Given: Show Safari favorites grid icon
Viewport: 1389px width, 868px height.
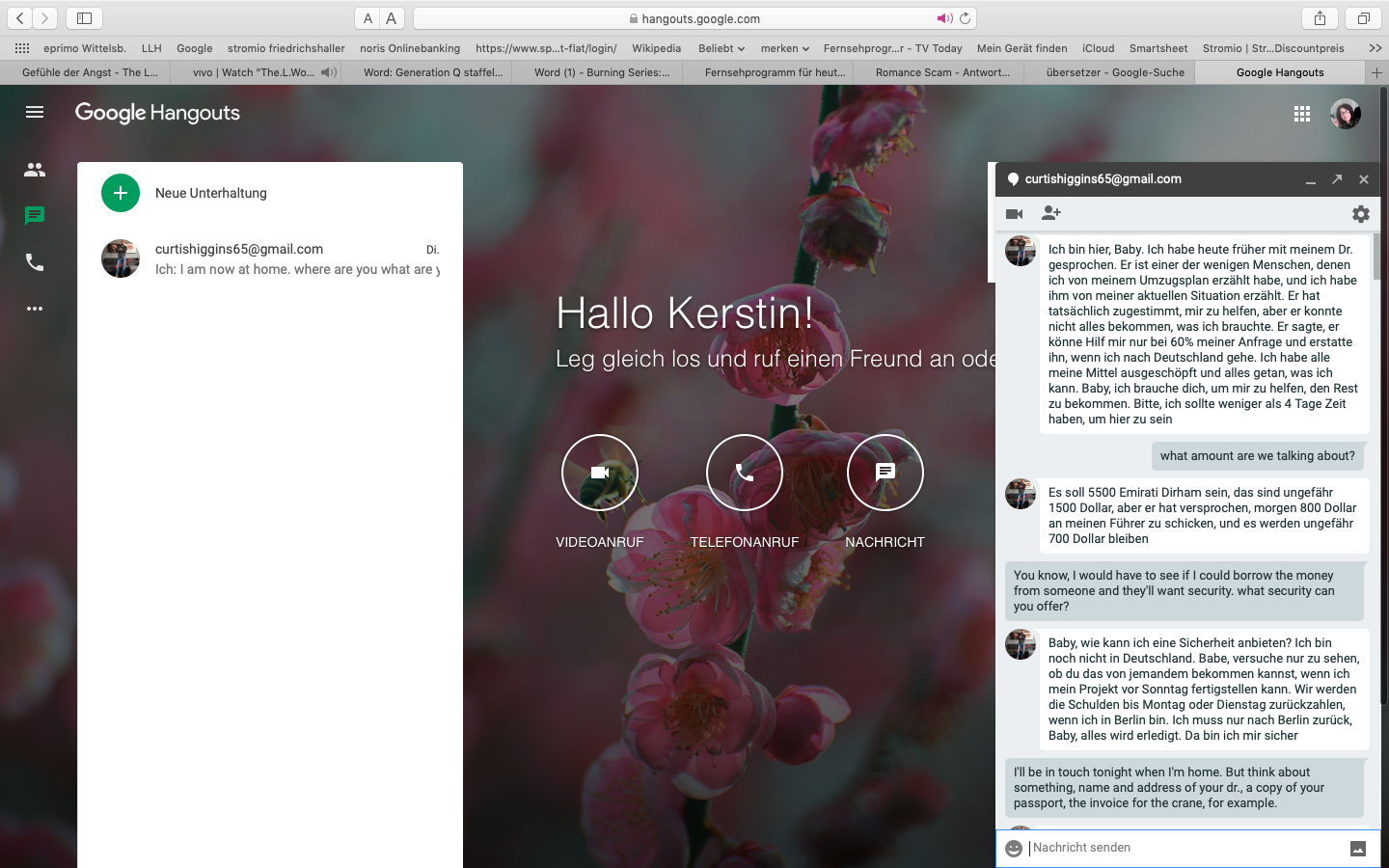Looking at the screenshot, I should (x=22, y=48).
